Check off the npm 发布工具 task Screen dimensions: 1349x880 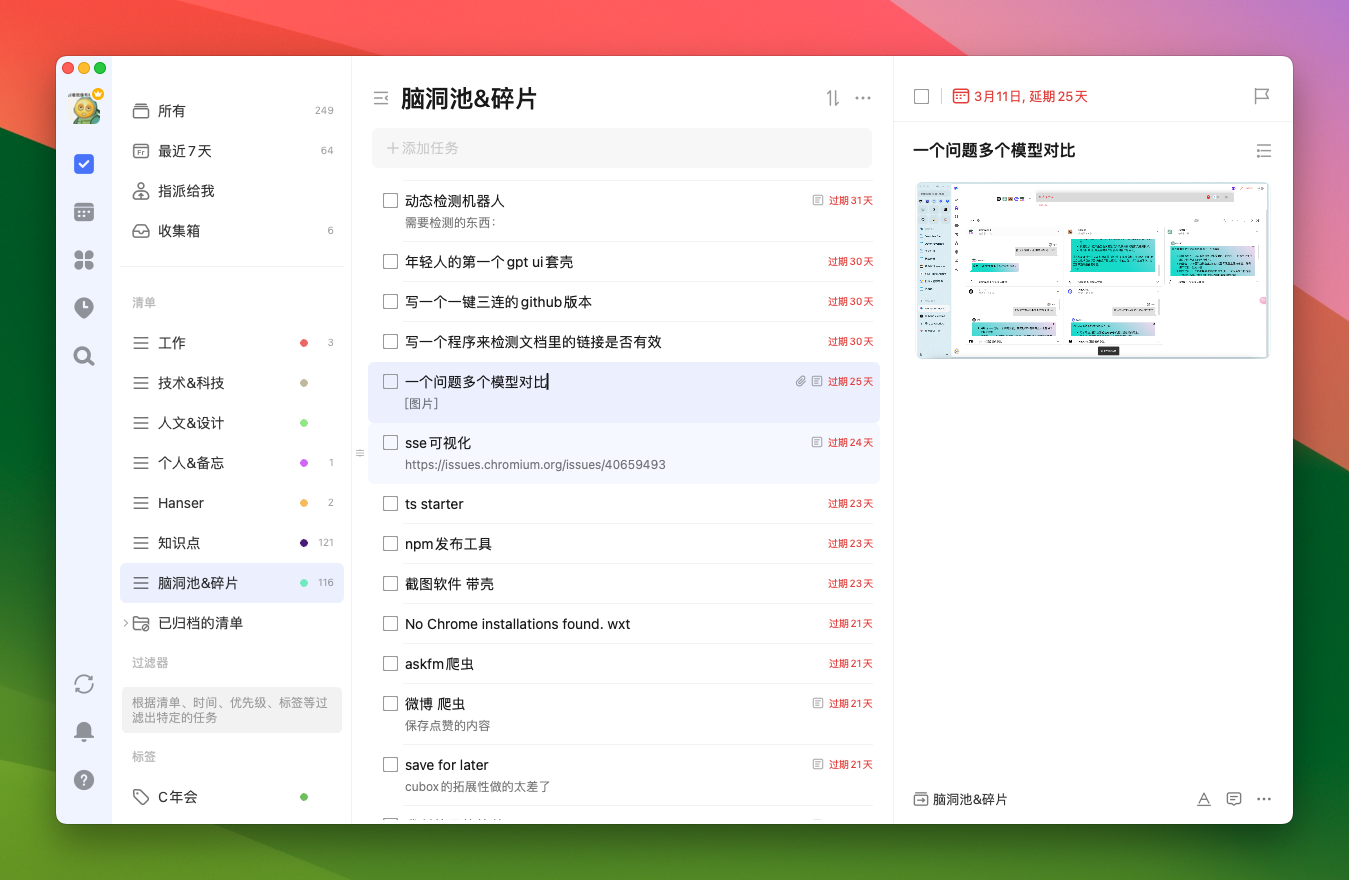(390, 544)
